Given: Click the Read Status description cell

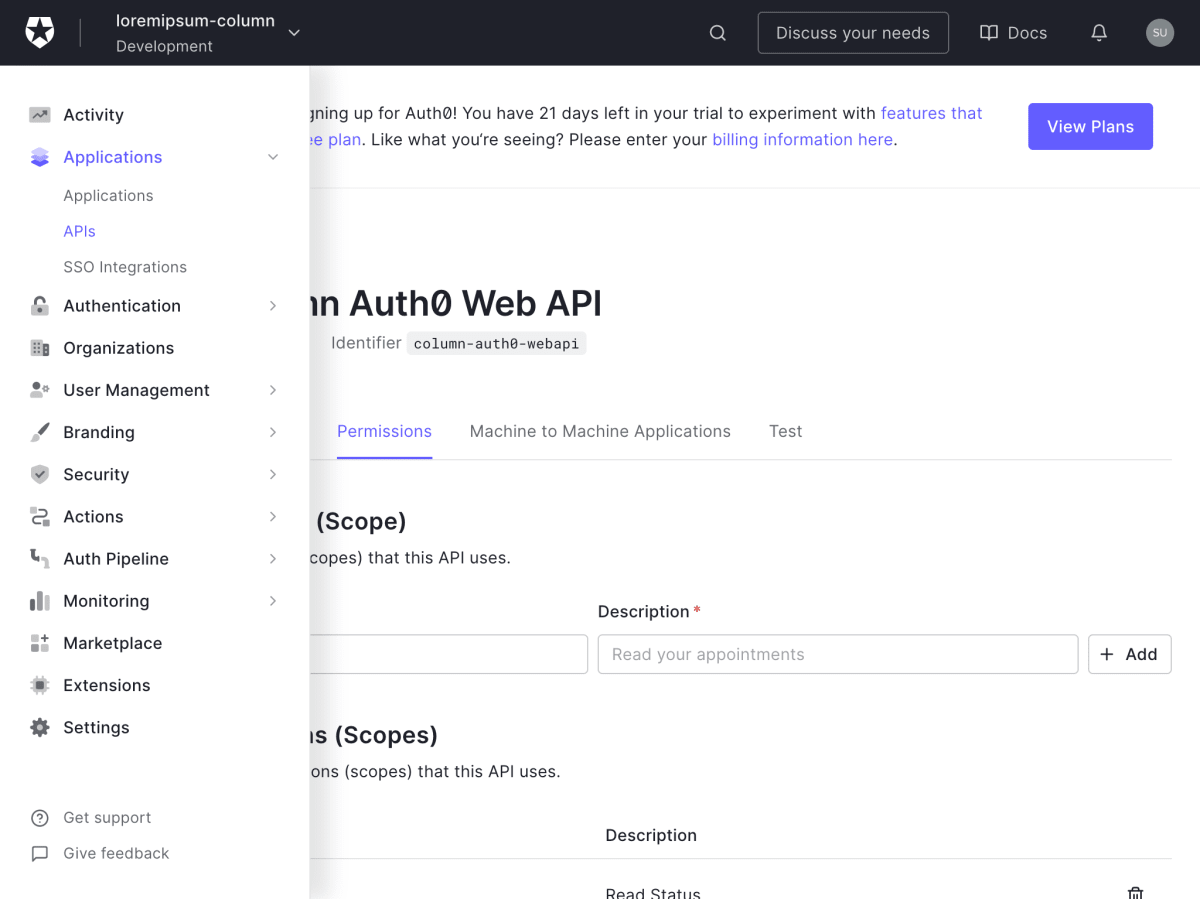Looking at the screenshot, I should click(x=653, y=892).
